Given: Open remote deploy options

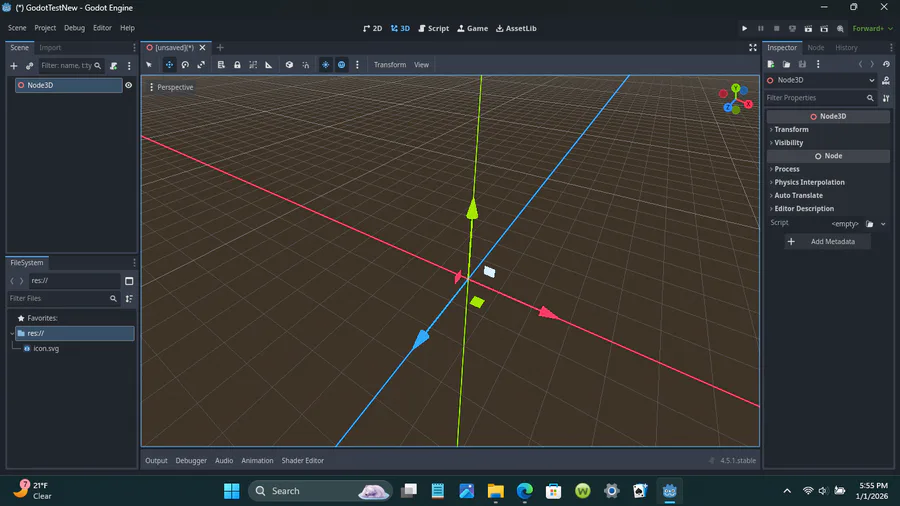Looking at the screenshot, I should [x=792, y=28].
